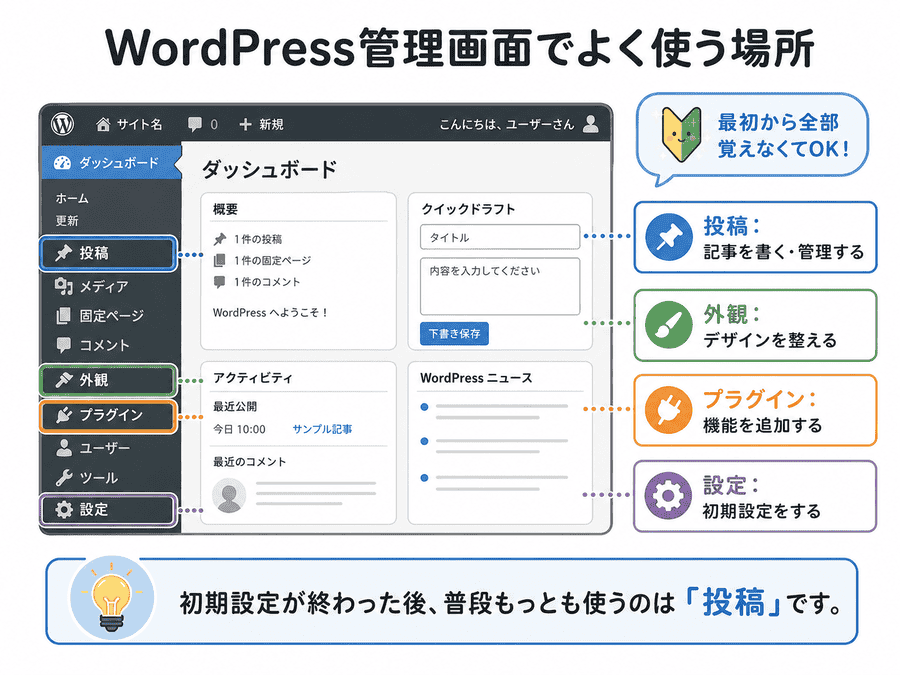This screenshot has width=900, height=675.
Task: Open the 更新 submenu item
Action: 67,220
